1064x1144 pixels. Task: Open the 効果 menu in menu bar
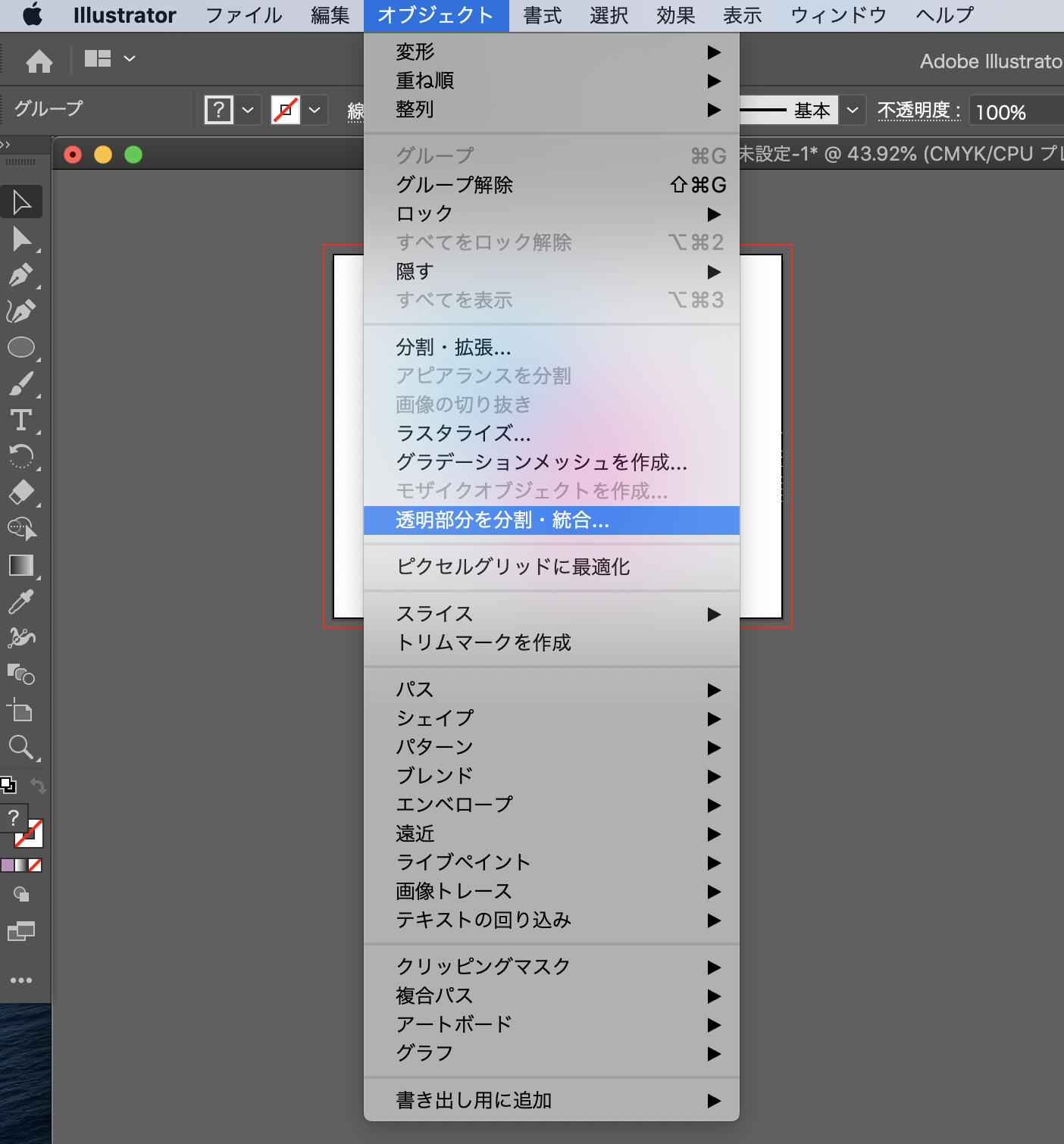pyautogui.click(x=675, y=15)
